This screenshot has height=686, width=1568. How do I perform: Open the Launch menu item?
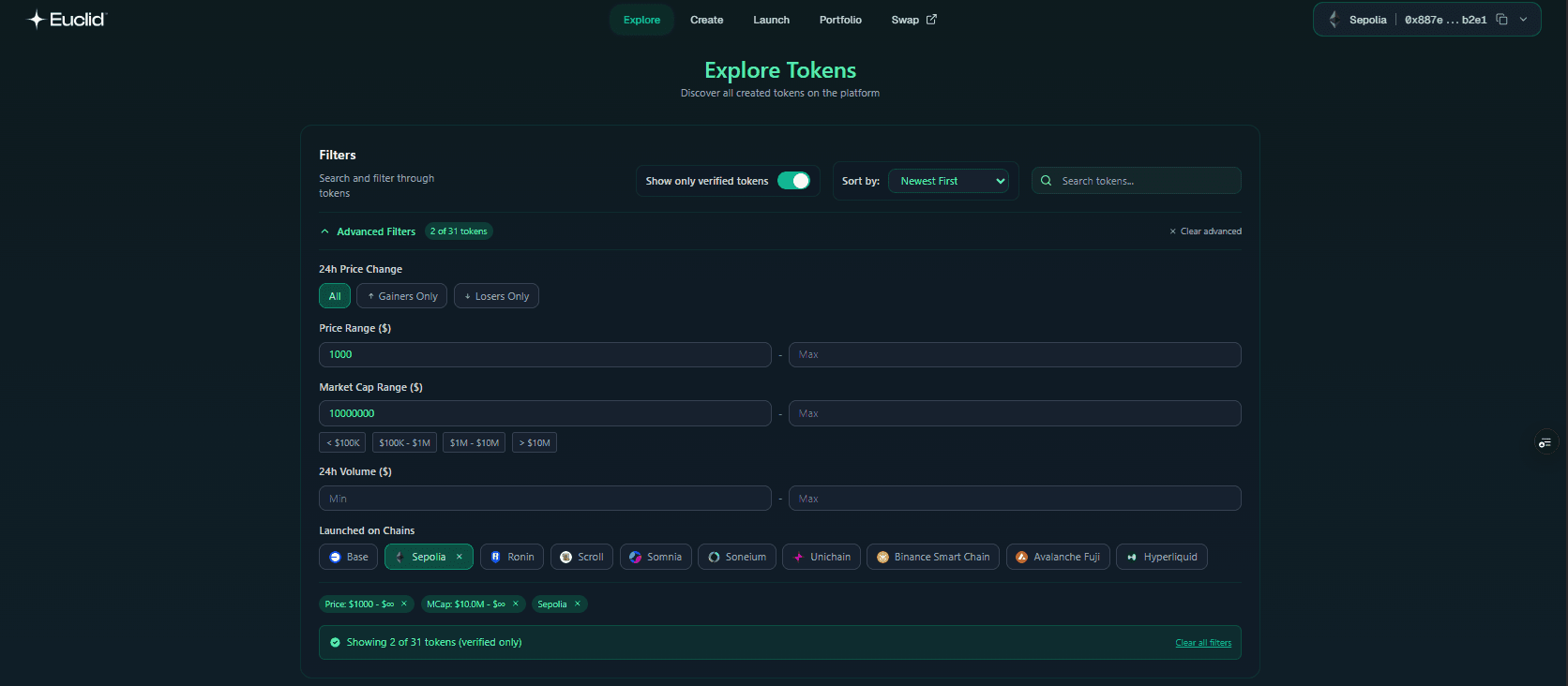[771, 20]
